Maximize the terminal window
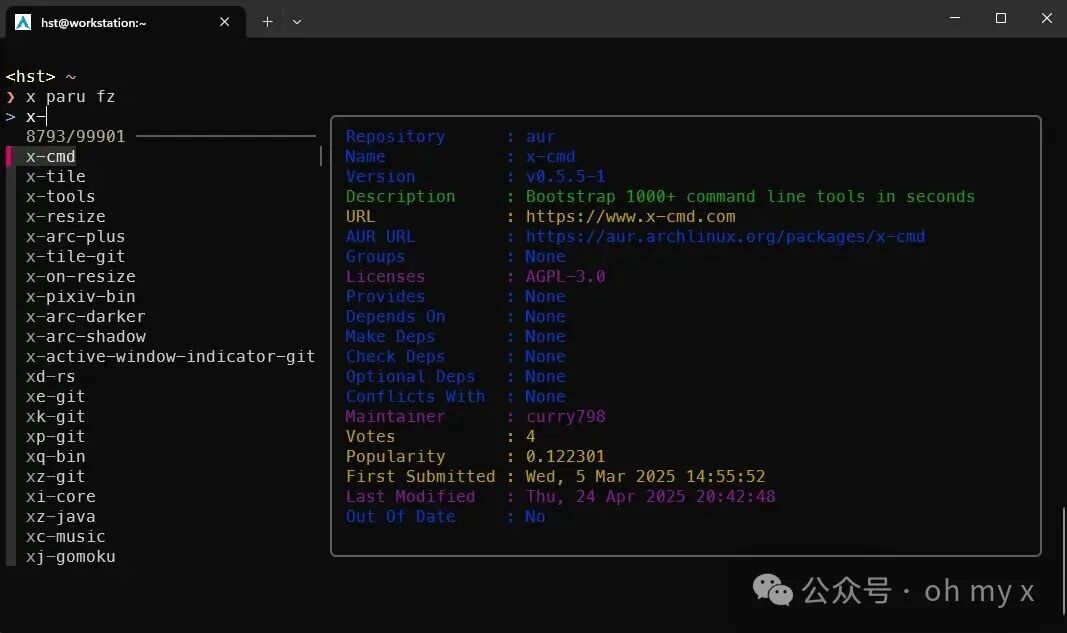 1000,18
